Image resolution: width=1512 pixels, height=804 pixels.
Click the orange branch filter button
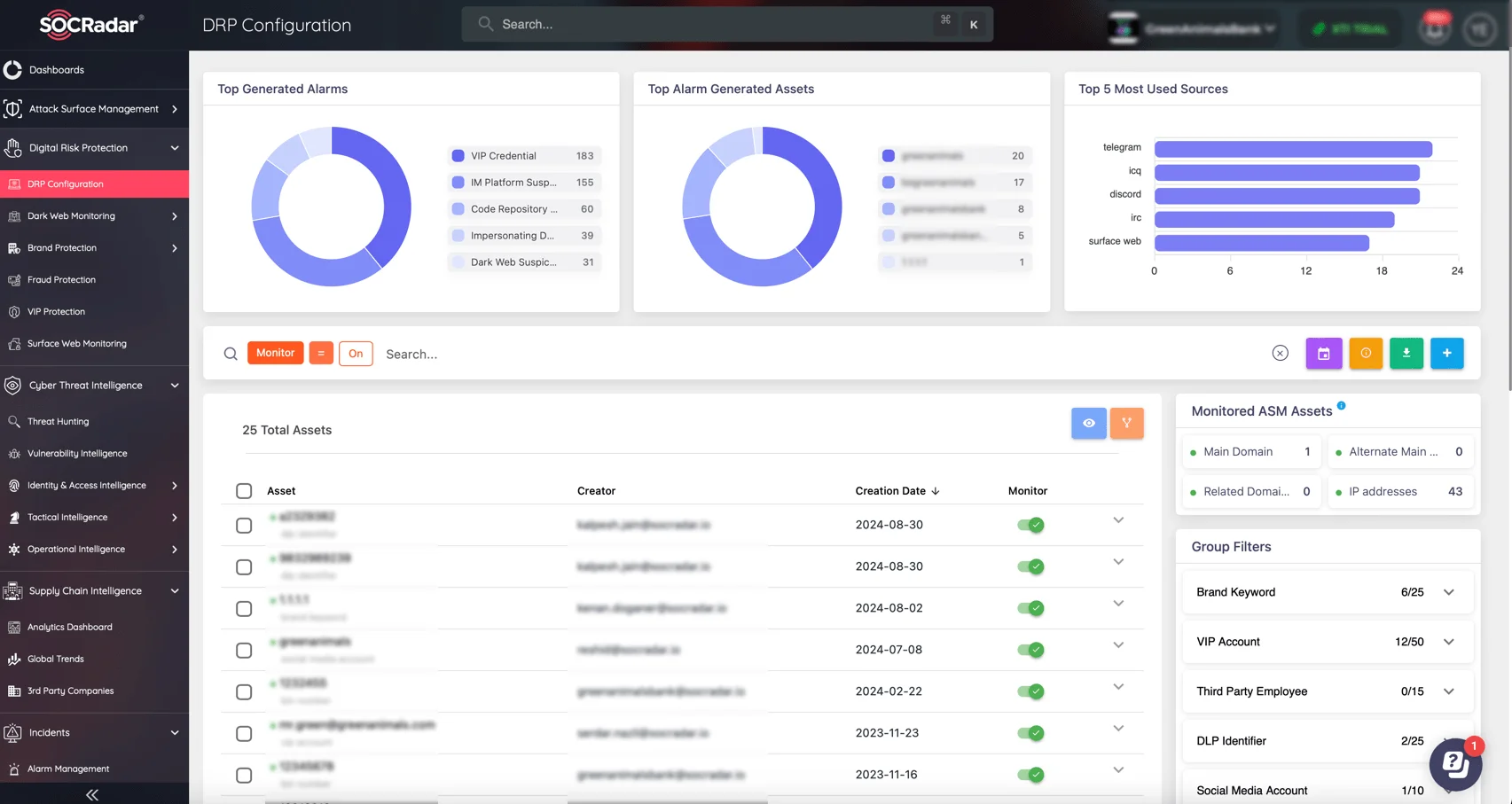pyautogui.click(x=1126, y=423)
